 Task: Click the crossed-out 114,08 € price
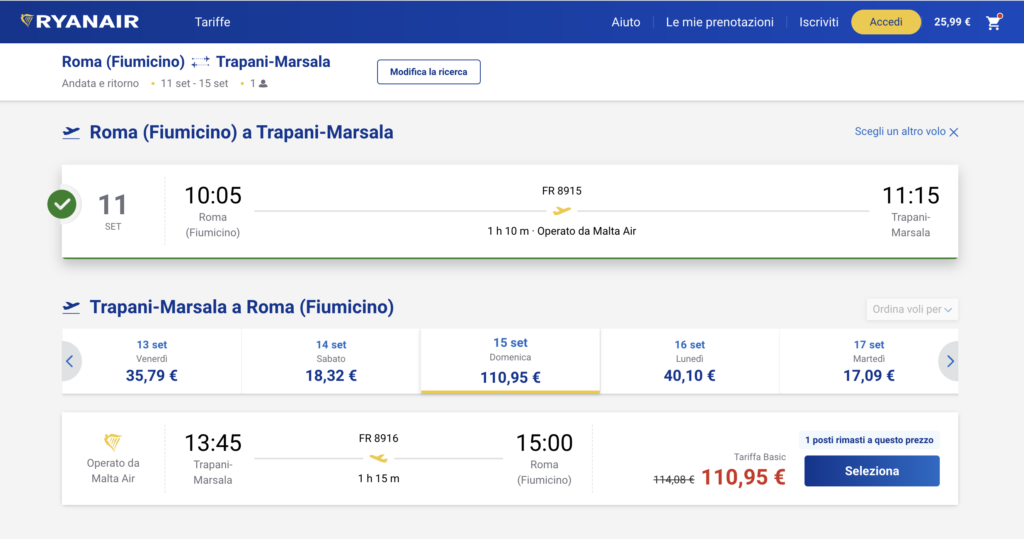pos(673,480)
